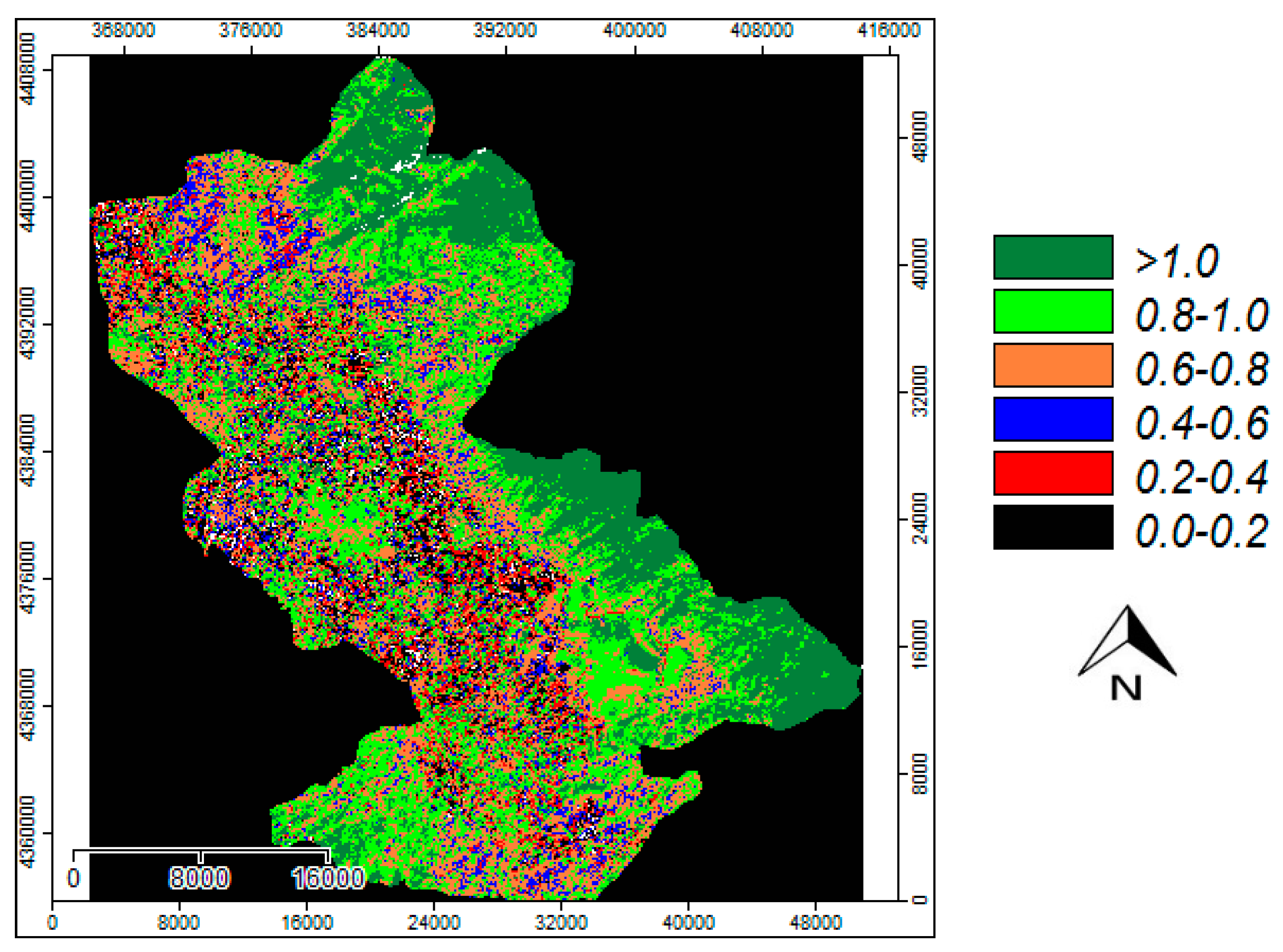Click the top axis label "416000"
Screen dimensions: 1283x952
point(889,30)
